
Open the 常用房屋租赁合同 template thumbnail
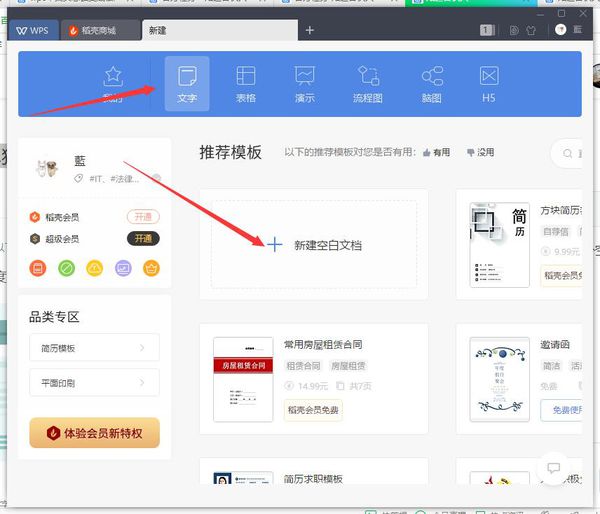click(x=243, y=379)
